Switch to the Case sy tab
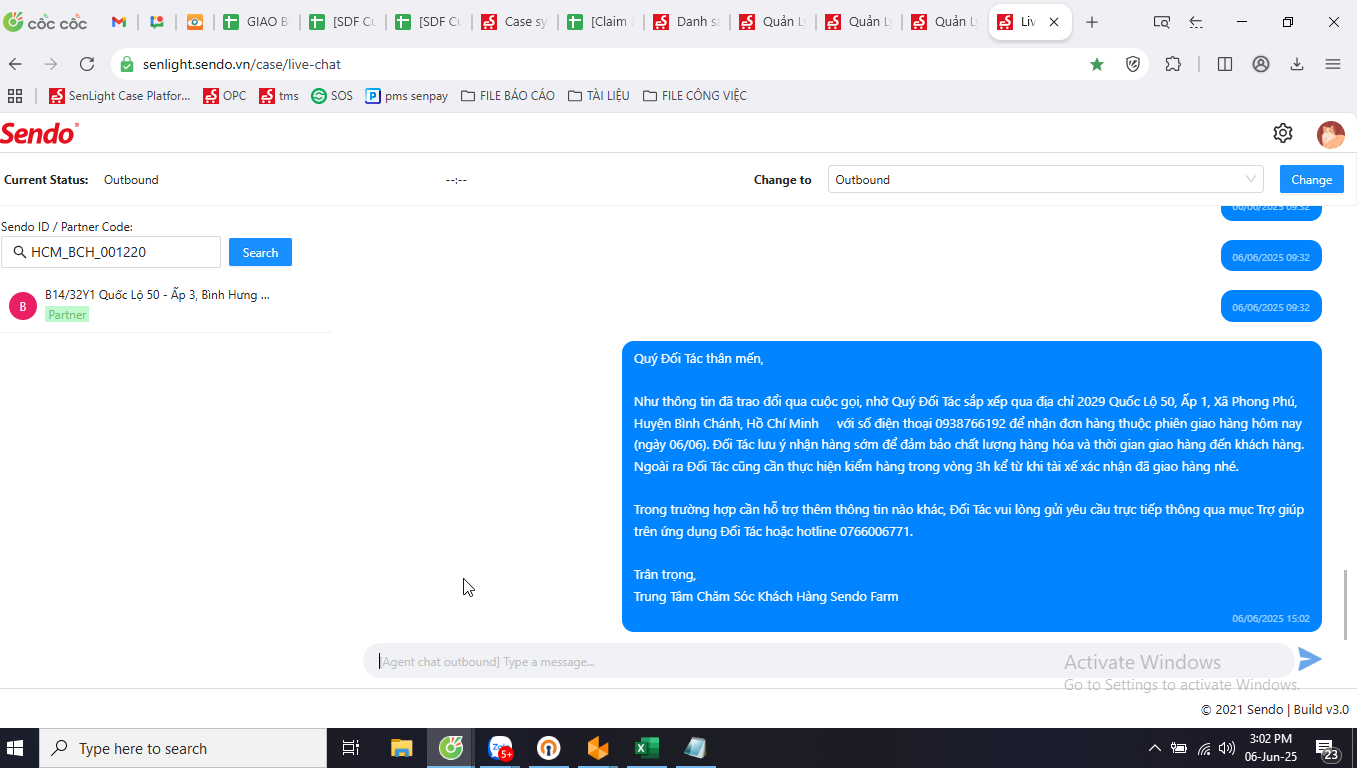Image resolution: width=1357 pixels, height=768 pixels. pos(515,22)
